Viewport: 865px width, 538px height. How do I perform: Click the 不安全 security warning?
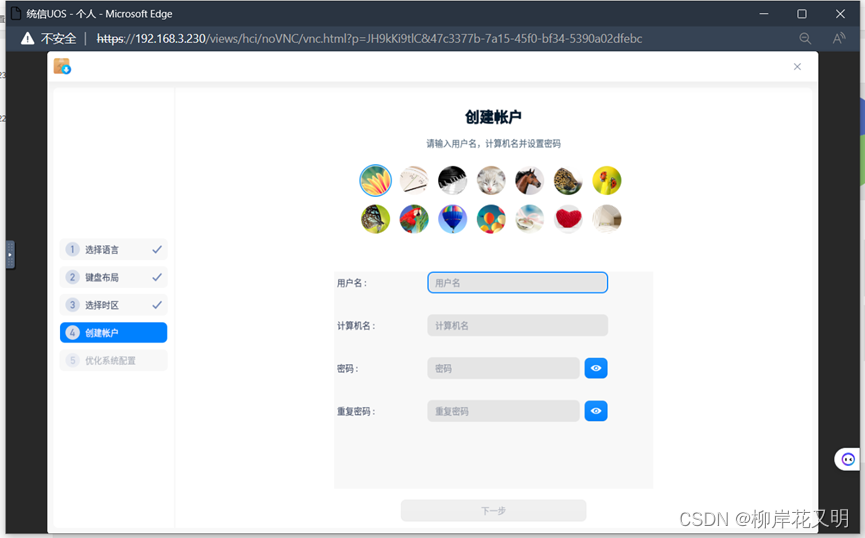tap(49, 39)
